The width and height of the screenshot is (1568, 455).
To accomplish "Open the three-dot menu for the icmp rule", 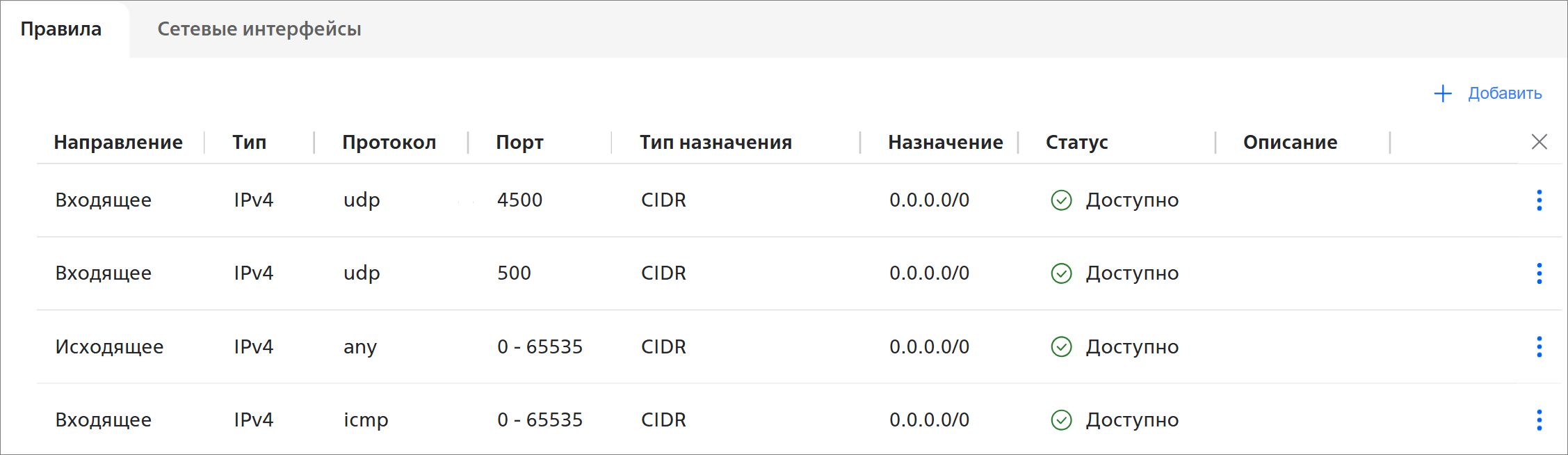I will click(1539, 420).
